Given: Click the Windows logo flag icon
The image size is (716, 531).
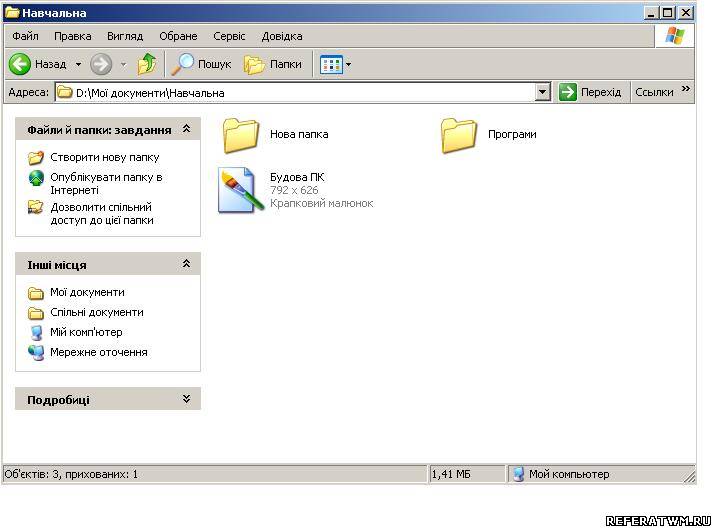Looking at the screenshot, I should [674, 36].
